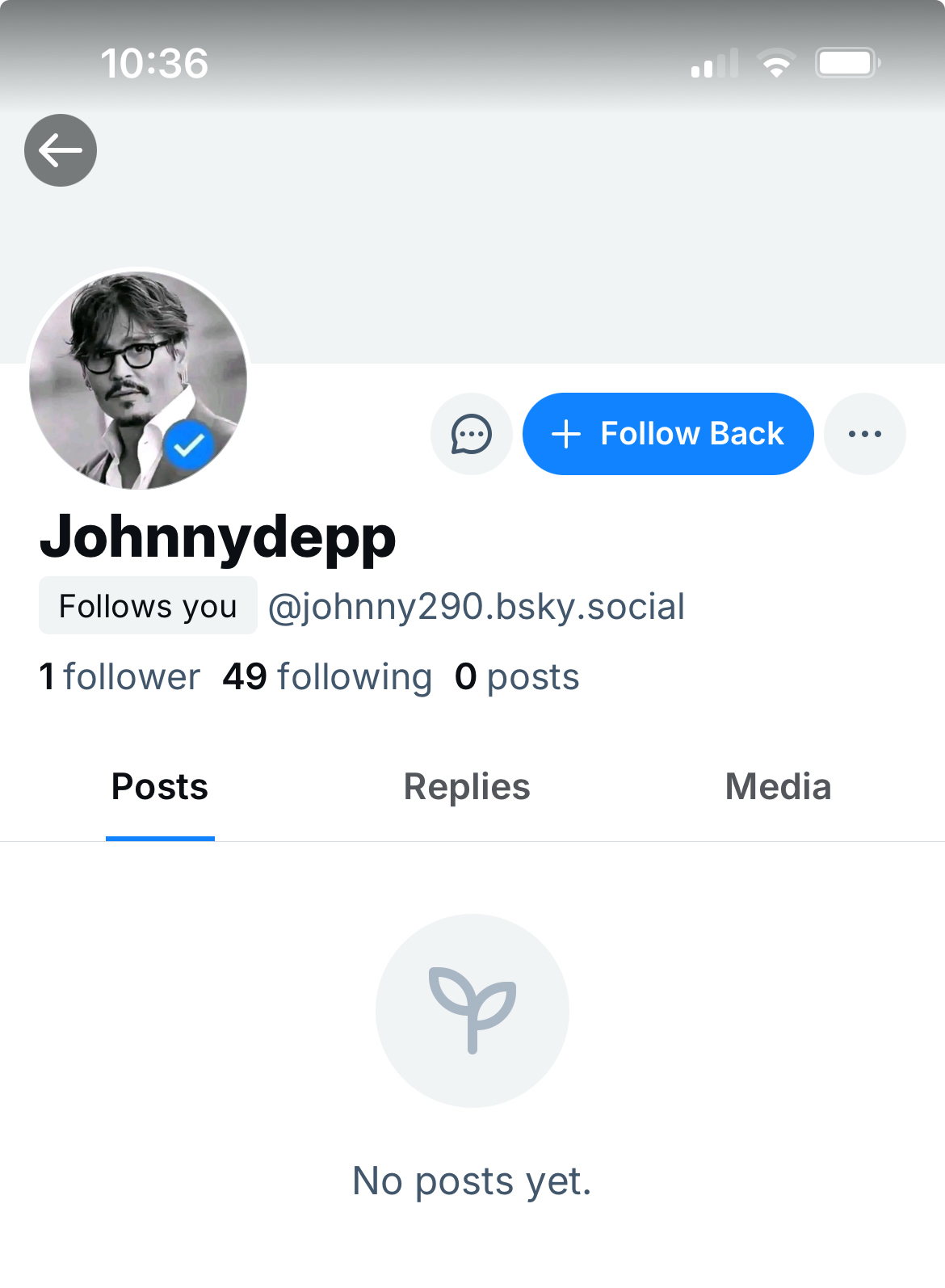945x1288 pixels.
Task: Switch to the Replies tab
Action: coord(467,787)
